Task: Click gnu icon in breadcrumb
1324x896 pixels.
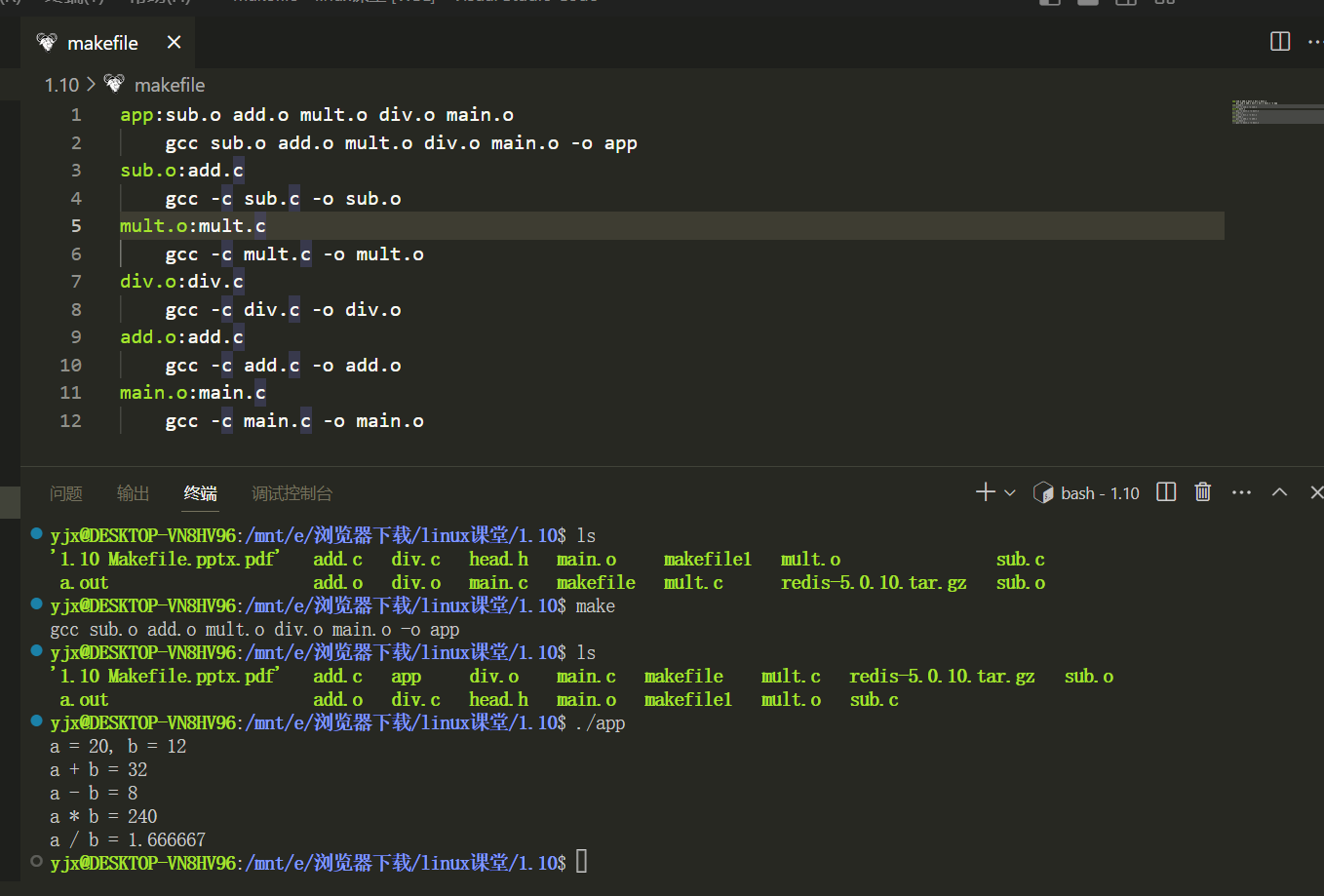Action: (114, 84)
